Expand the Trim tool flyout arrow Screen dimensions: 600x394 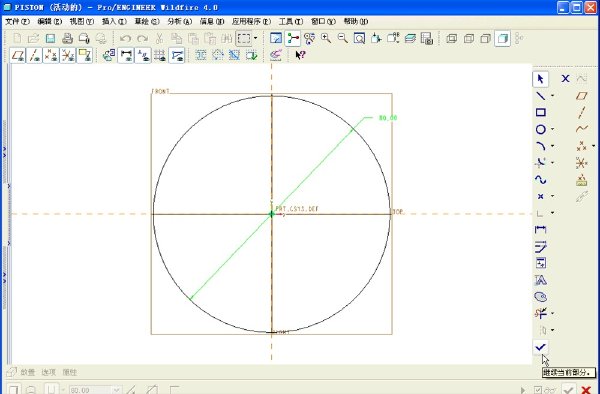click(x=553, y=314)
